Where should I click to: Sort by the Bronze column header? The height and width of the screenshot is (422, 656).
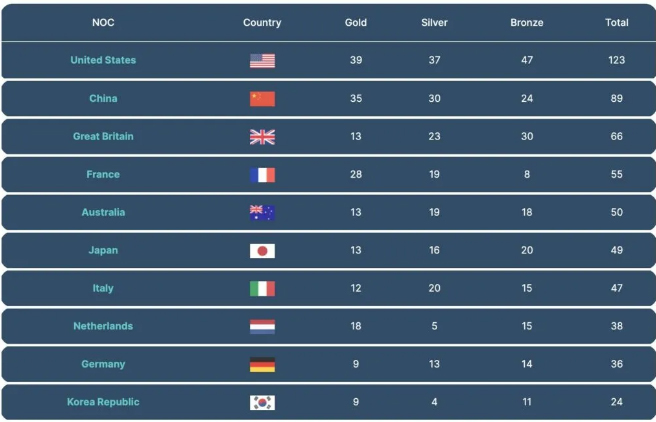tap(526, 23)
